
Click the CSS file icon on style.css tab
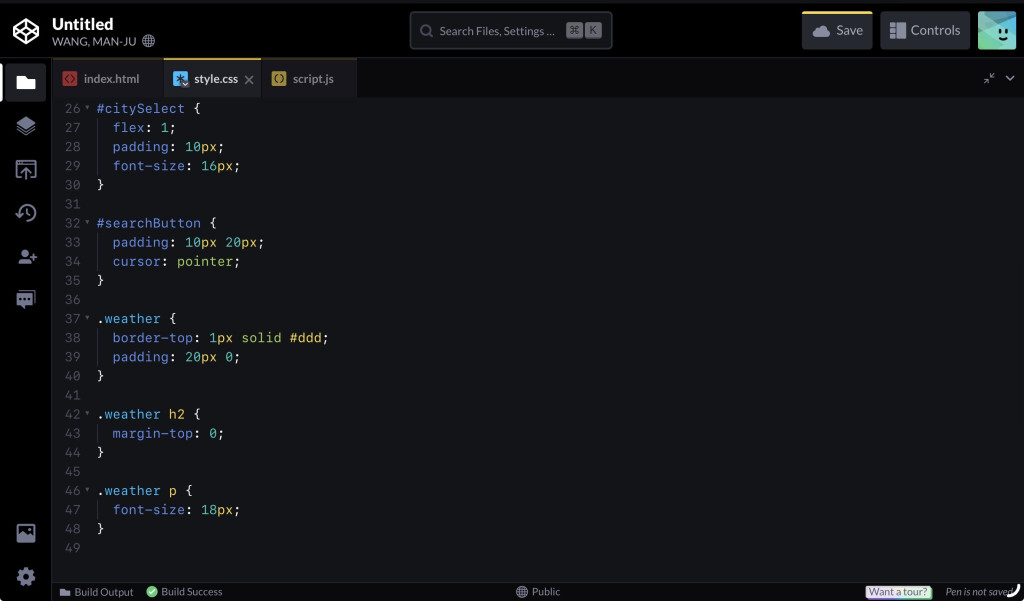(x=180, y=79)
